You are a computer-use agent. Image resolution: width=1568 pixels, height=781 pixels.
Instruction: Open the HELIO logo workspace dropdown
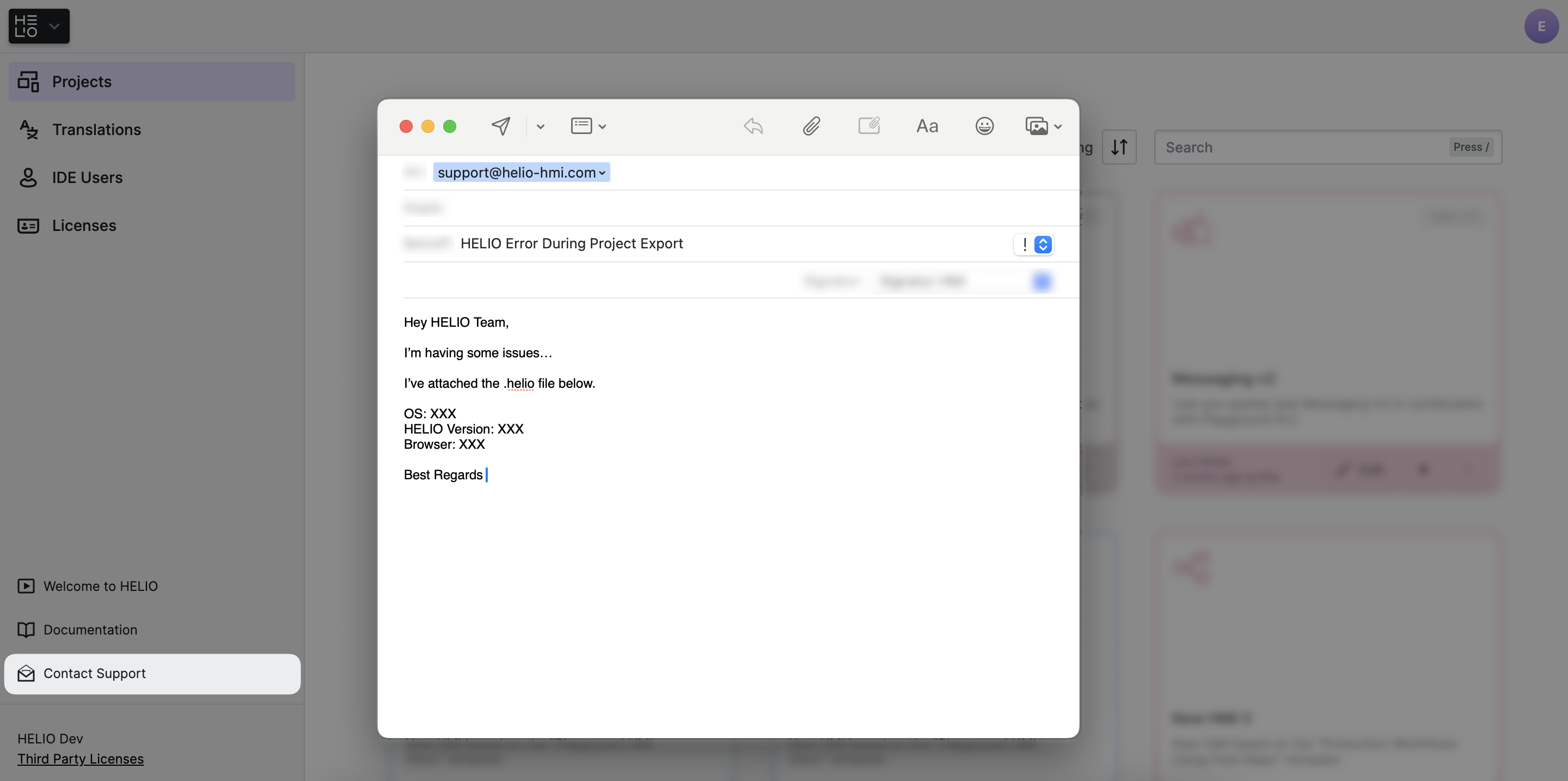[39, 26]
